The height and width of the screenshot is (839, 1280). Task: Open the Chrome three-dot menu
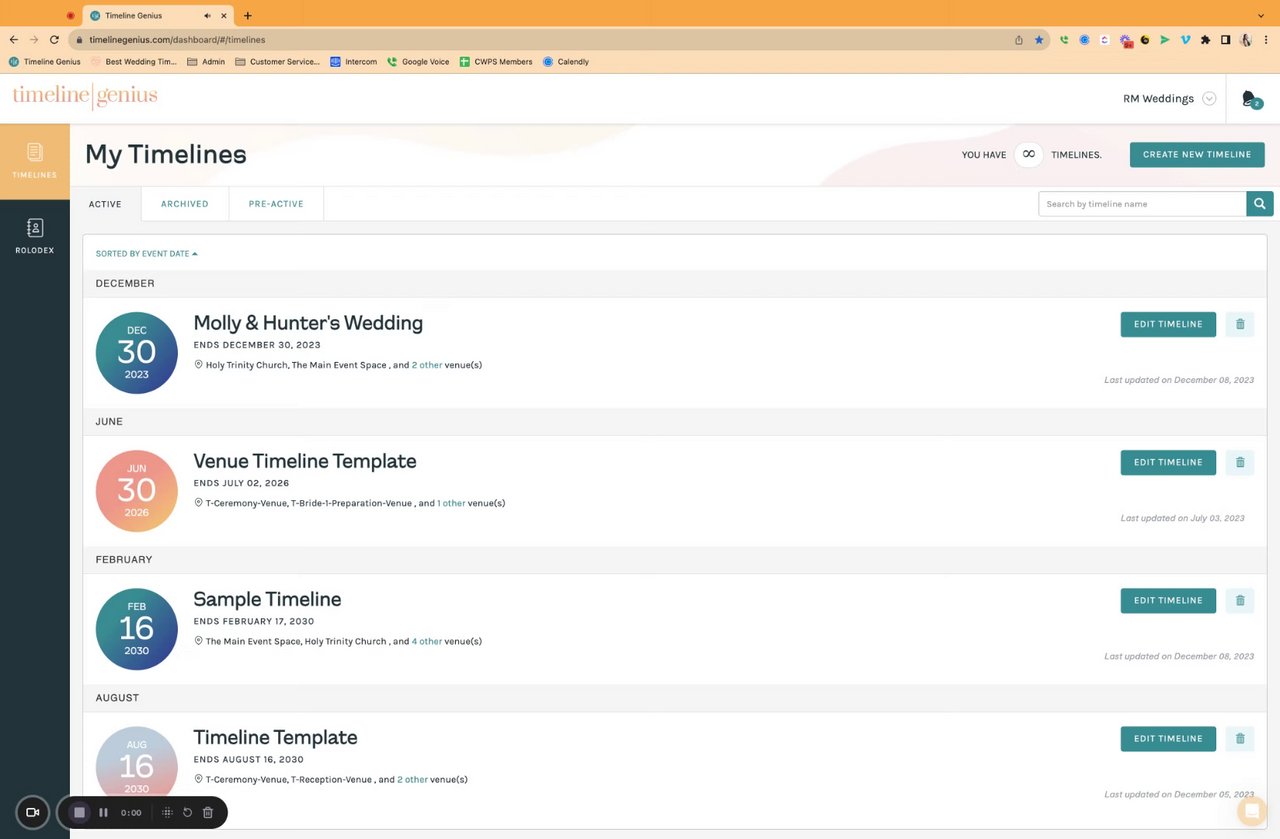pos(1265,40)
